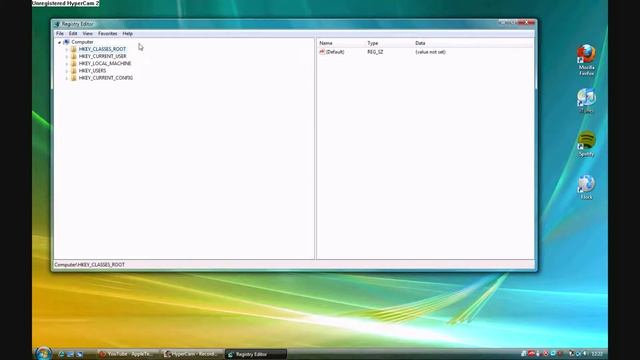Click the HKEY_USERS folder icon
Viewport: 640px width, 360px height.
pos(74,71)
